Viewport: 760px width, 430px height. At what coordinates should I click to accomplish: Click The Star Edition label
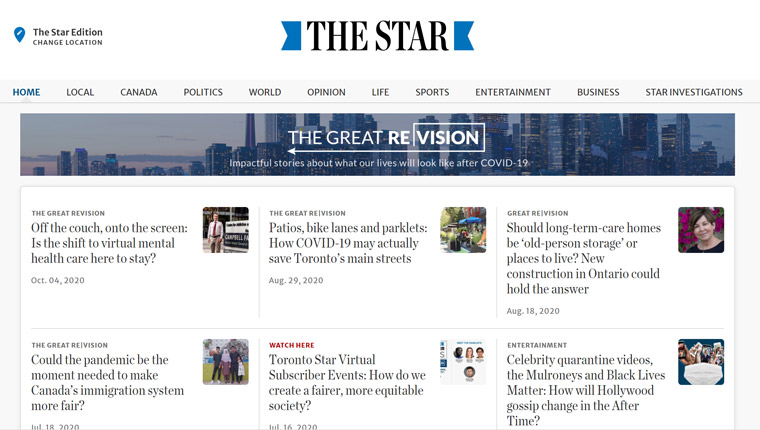coord(67,32)
